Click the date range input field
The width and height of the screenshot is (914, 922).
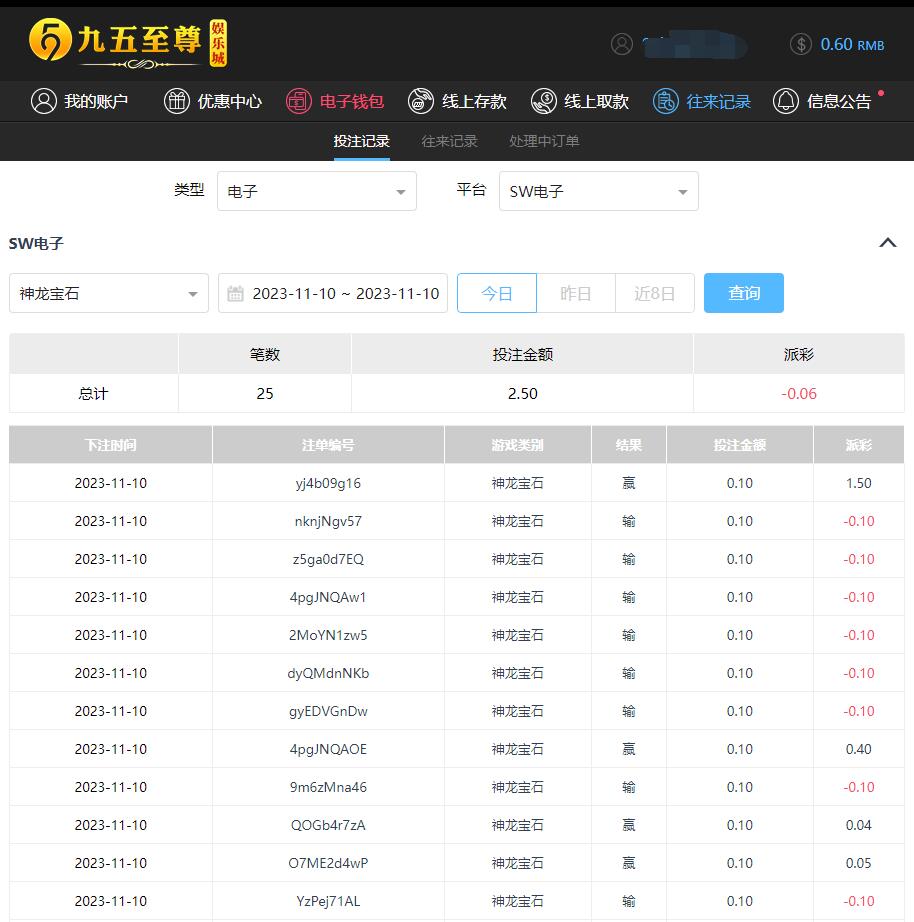(333, 293)
